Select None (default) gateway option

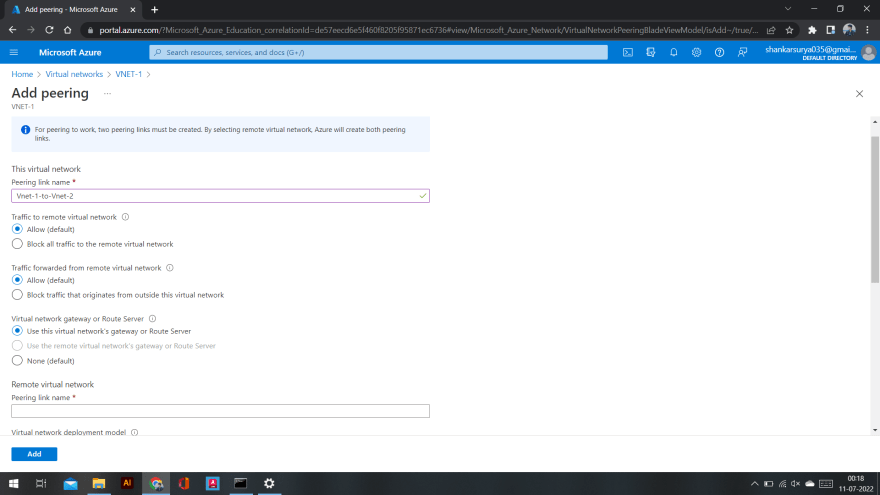tap(17, 360)
